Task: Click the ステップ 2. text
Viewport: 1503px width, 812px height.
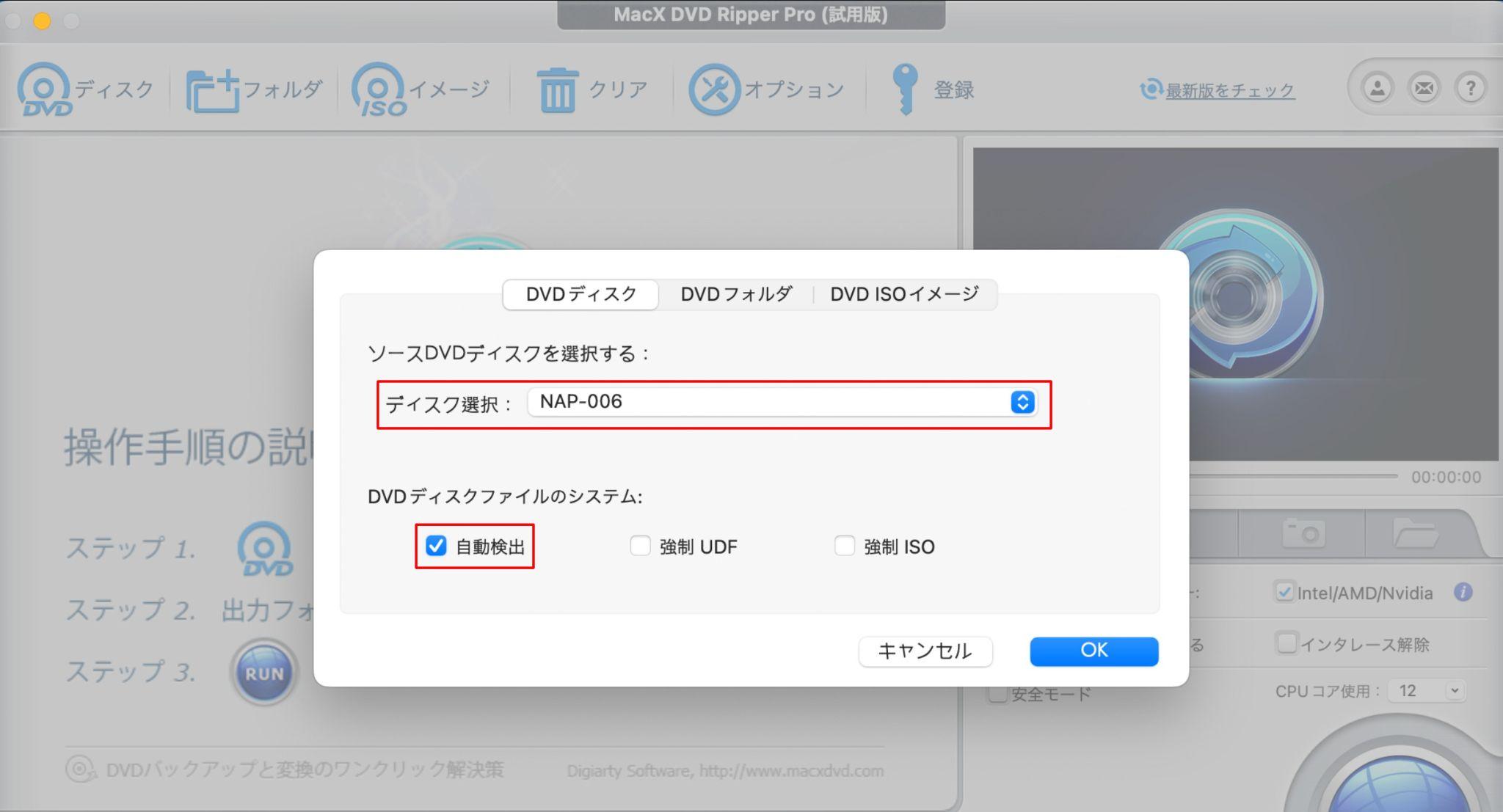Action: click(131, 610)
